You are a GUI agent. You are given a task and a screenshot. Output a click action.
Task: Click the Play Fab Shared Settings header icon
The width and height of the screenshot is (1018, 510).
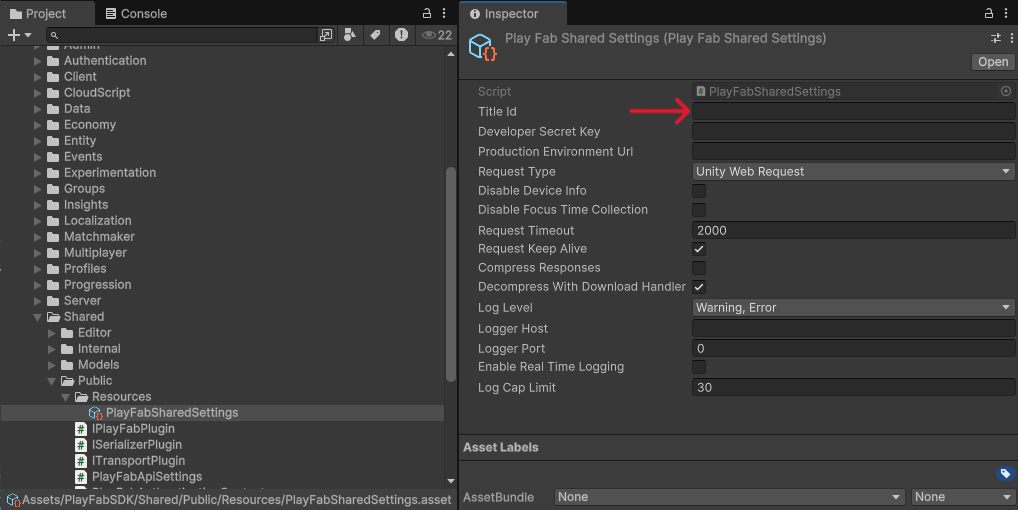482,47
